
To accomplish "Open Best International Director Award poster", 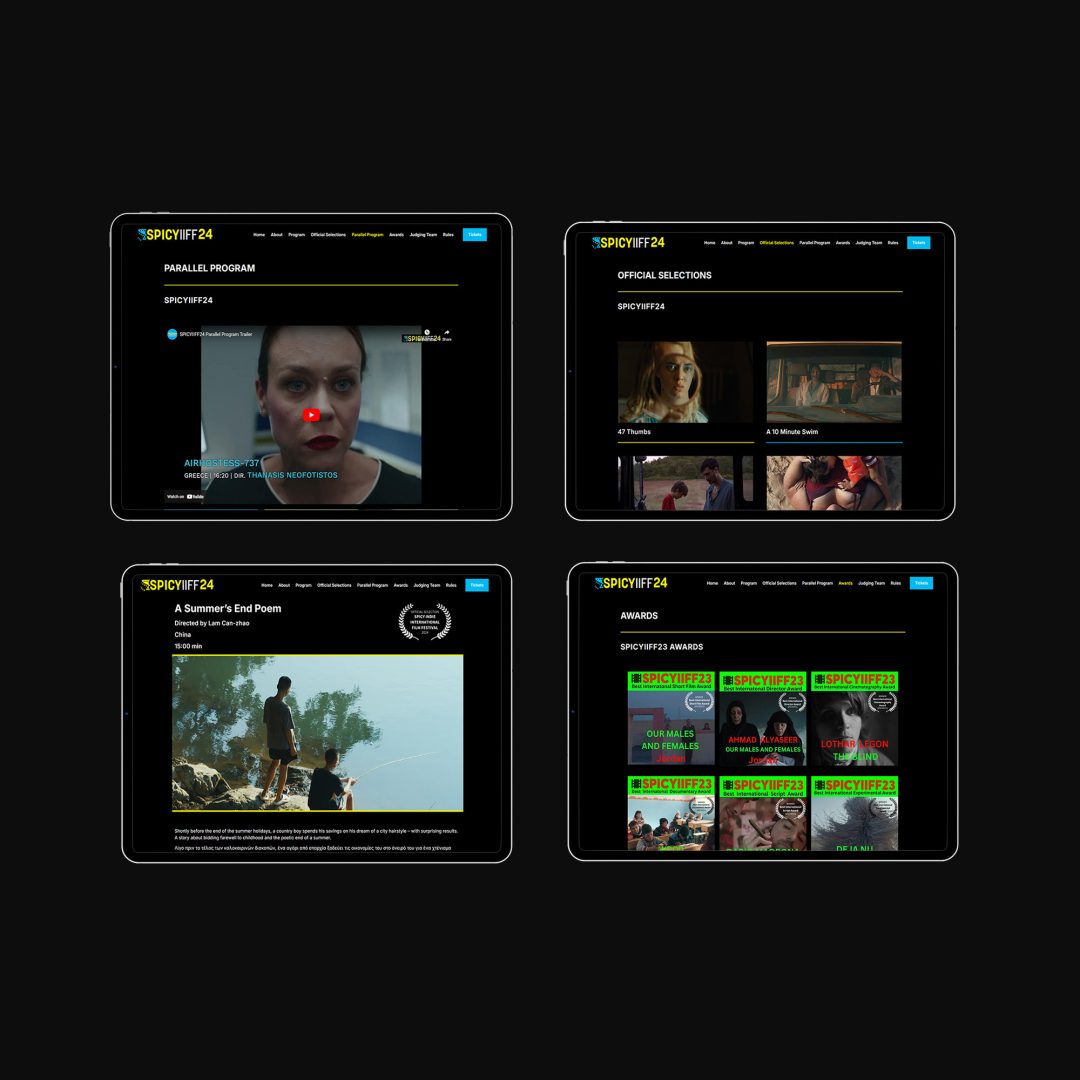I will [762, 718].
